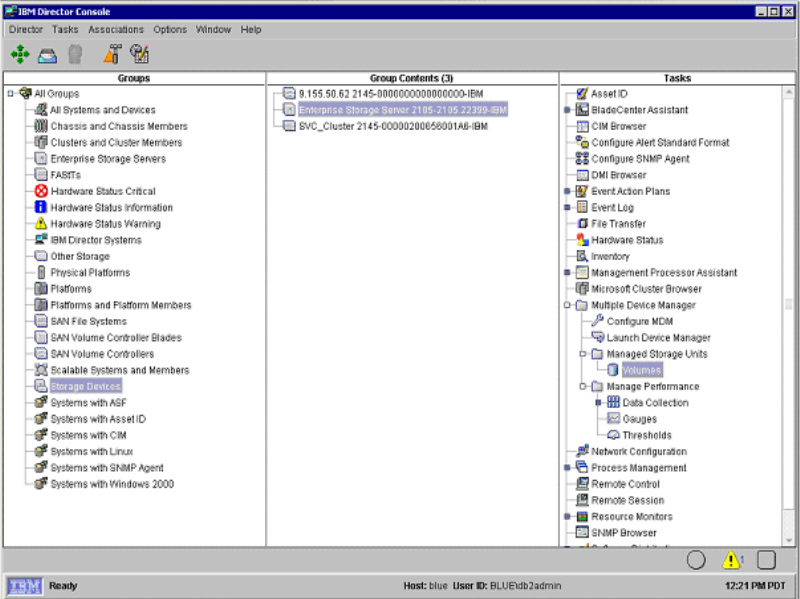Viewport: 800px width, 599px height.
Task: Expand the Data Collection node
Action: click(598, 403)
